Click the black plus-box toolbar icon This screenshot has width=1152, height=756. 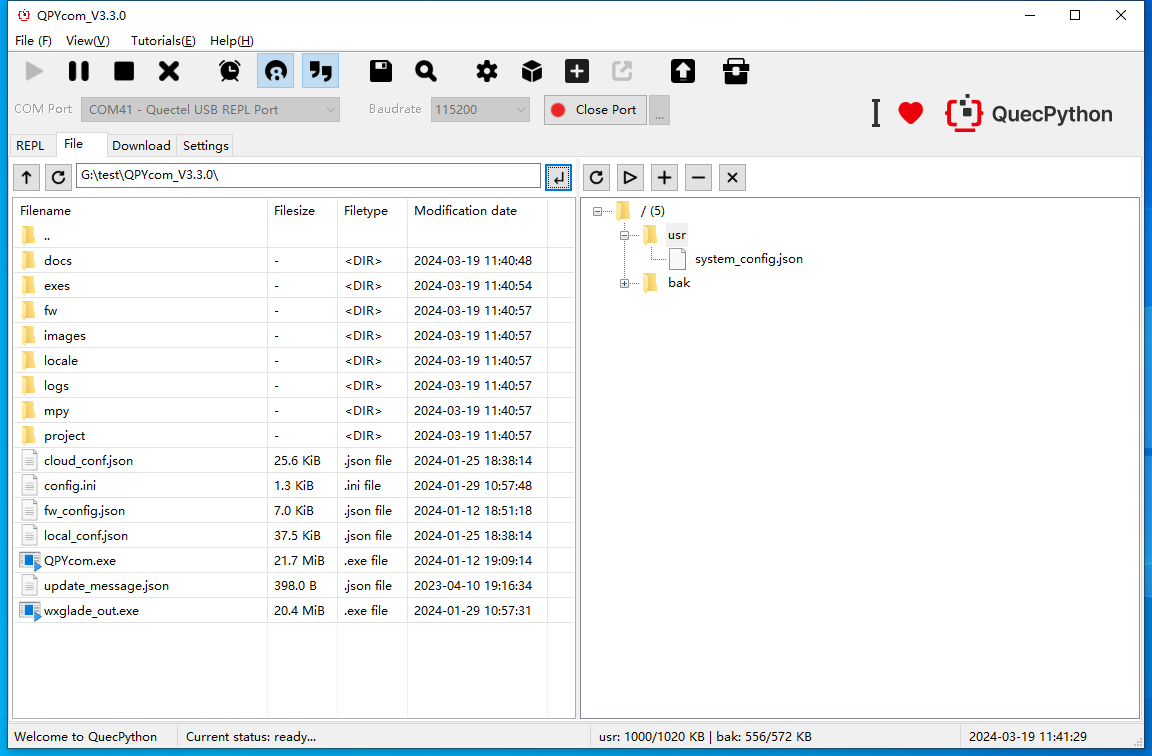pos(577,71)
